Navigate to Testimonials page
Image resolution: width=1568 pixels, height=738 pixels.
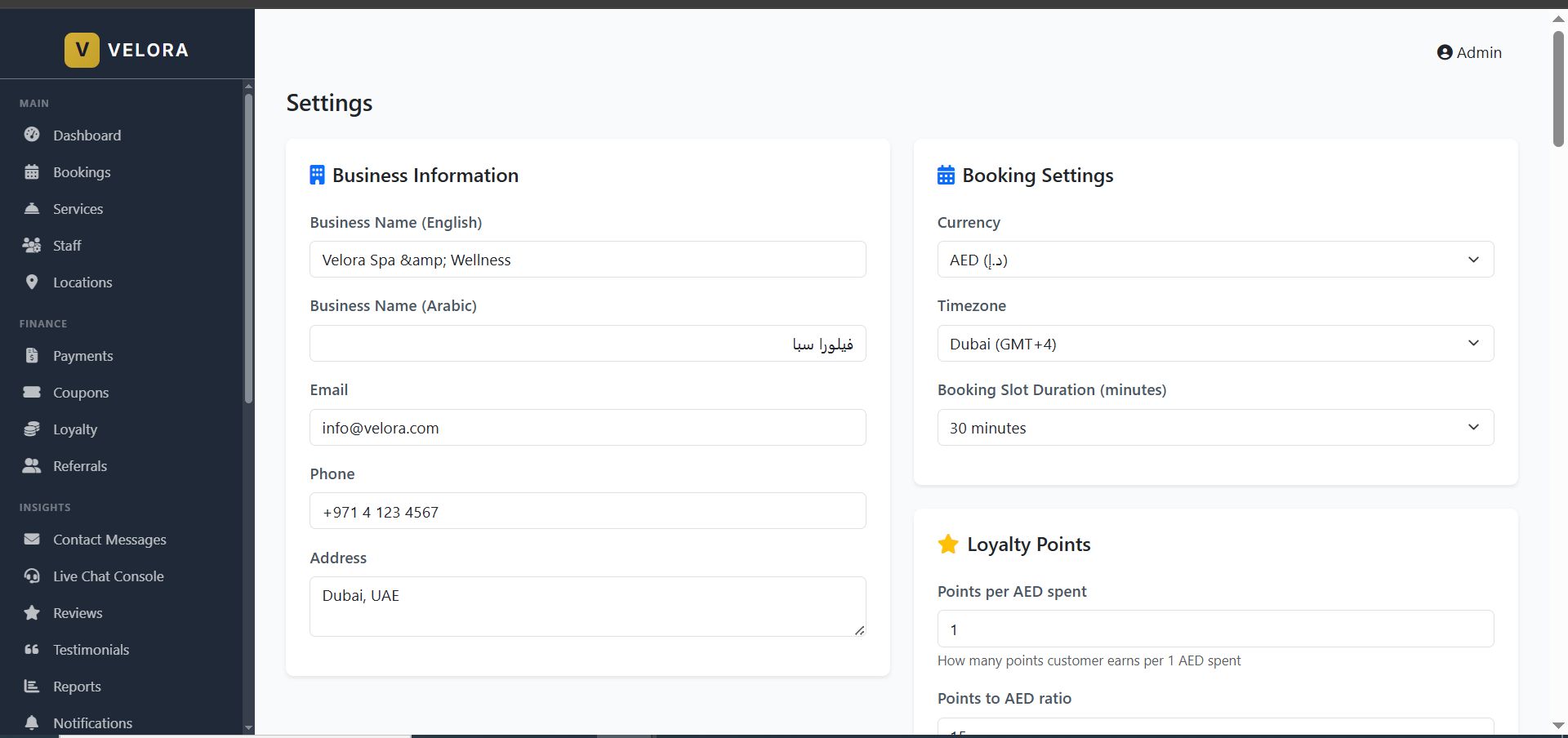click(x=91, y=650)
